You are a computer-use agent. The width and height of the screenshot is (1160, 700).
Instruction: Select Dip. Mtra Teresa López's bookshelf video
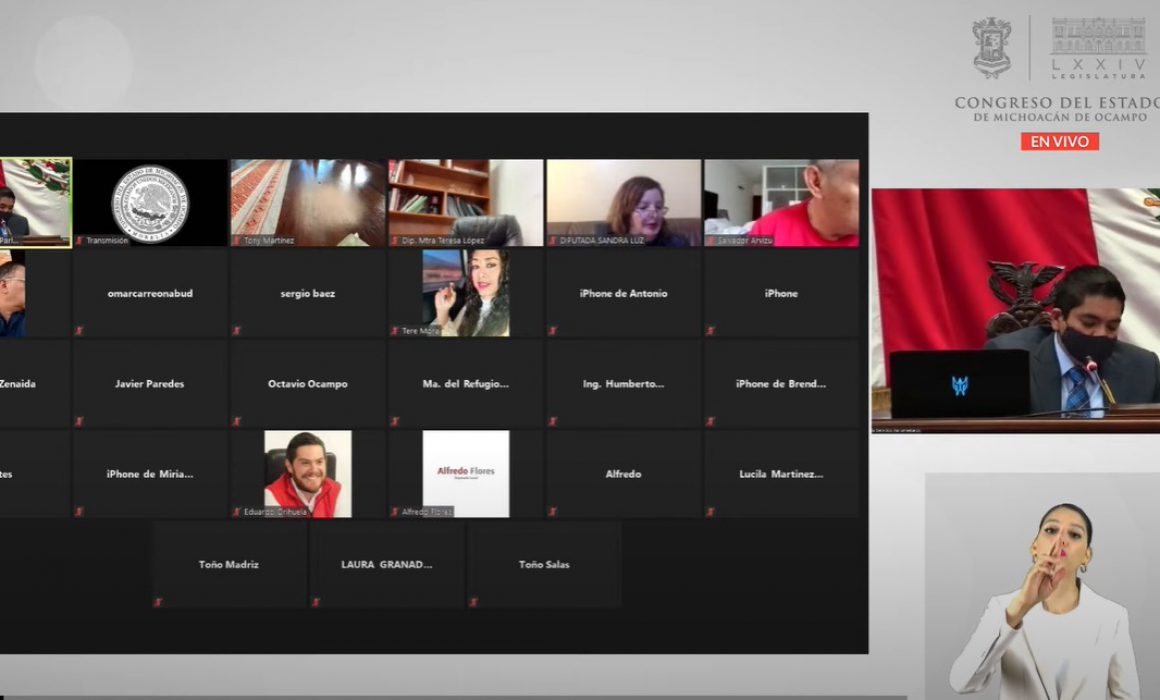point(466,203)
